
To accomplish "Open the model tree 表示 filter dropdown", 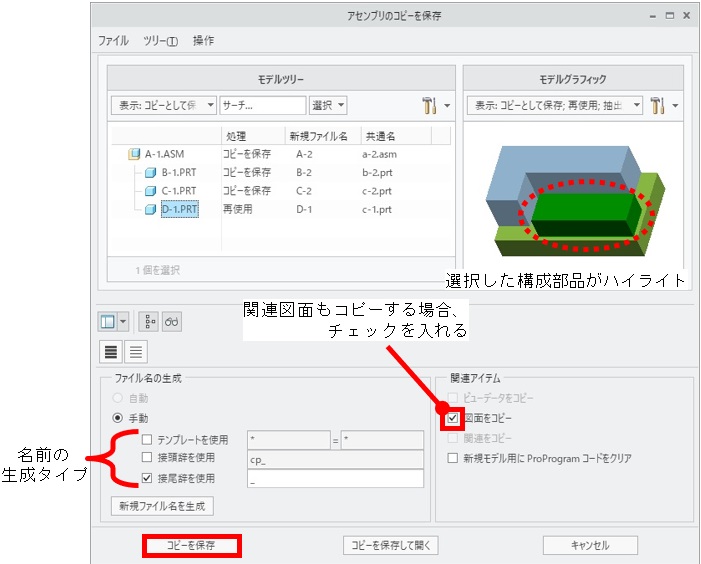I will (x=164, y=105).
